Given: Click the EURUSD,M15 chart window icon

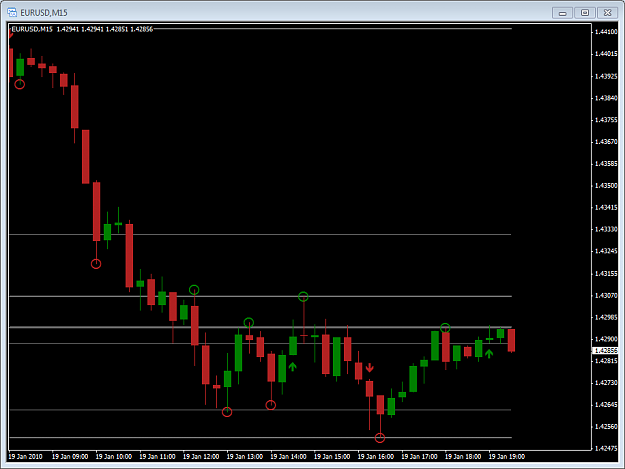Looking at the screenshot, I should click(12, 12).
